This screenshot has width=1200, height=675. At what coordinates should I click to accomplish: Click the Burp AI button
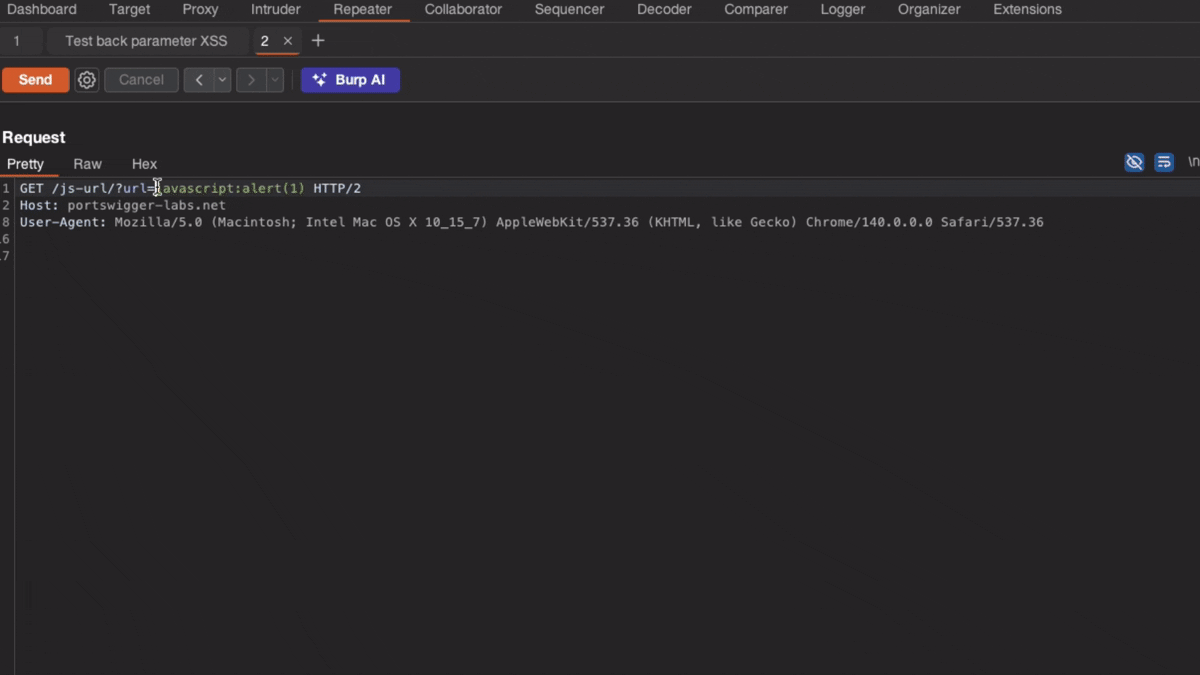point(350,80)
